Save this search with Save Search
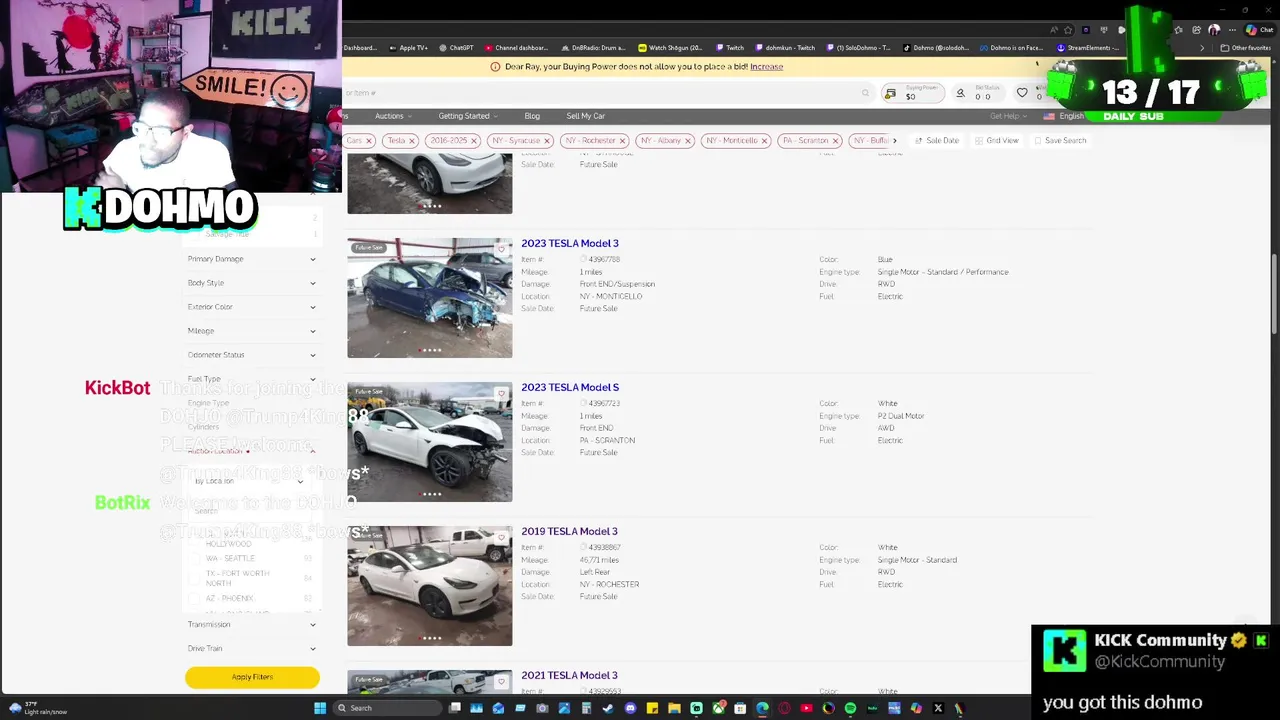The width and height of the screenshot is (1280, 720). click(x=1060, y=141)
